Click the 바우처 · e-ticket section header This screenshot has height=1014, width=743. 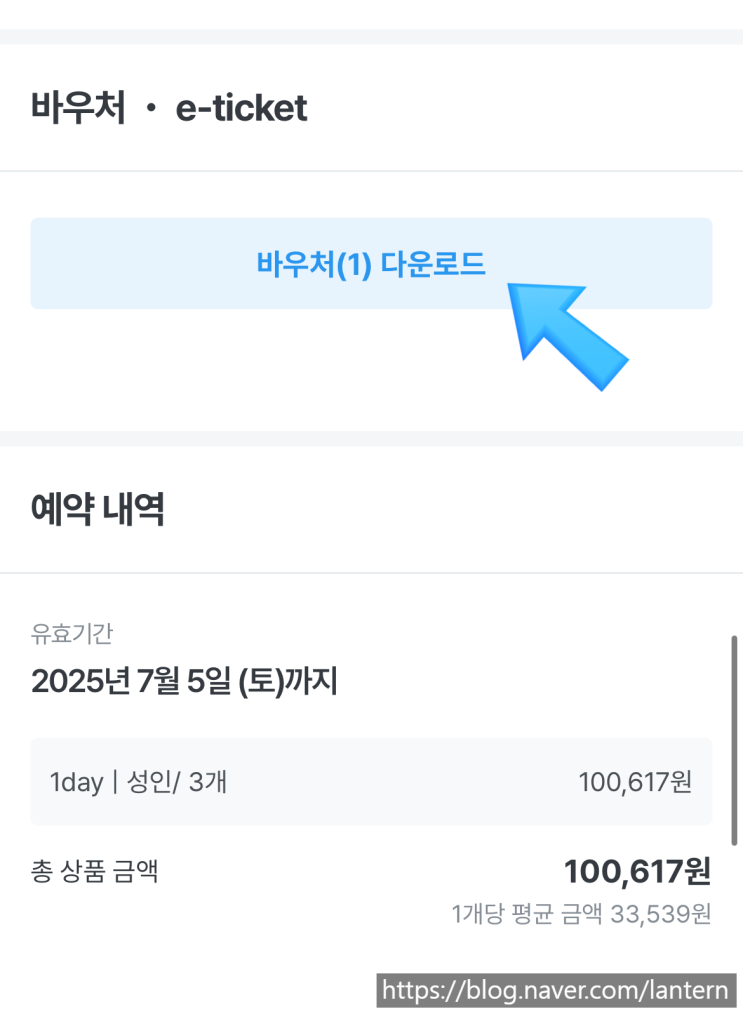tap(169, 108)
